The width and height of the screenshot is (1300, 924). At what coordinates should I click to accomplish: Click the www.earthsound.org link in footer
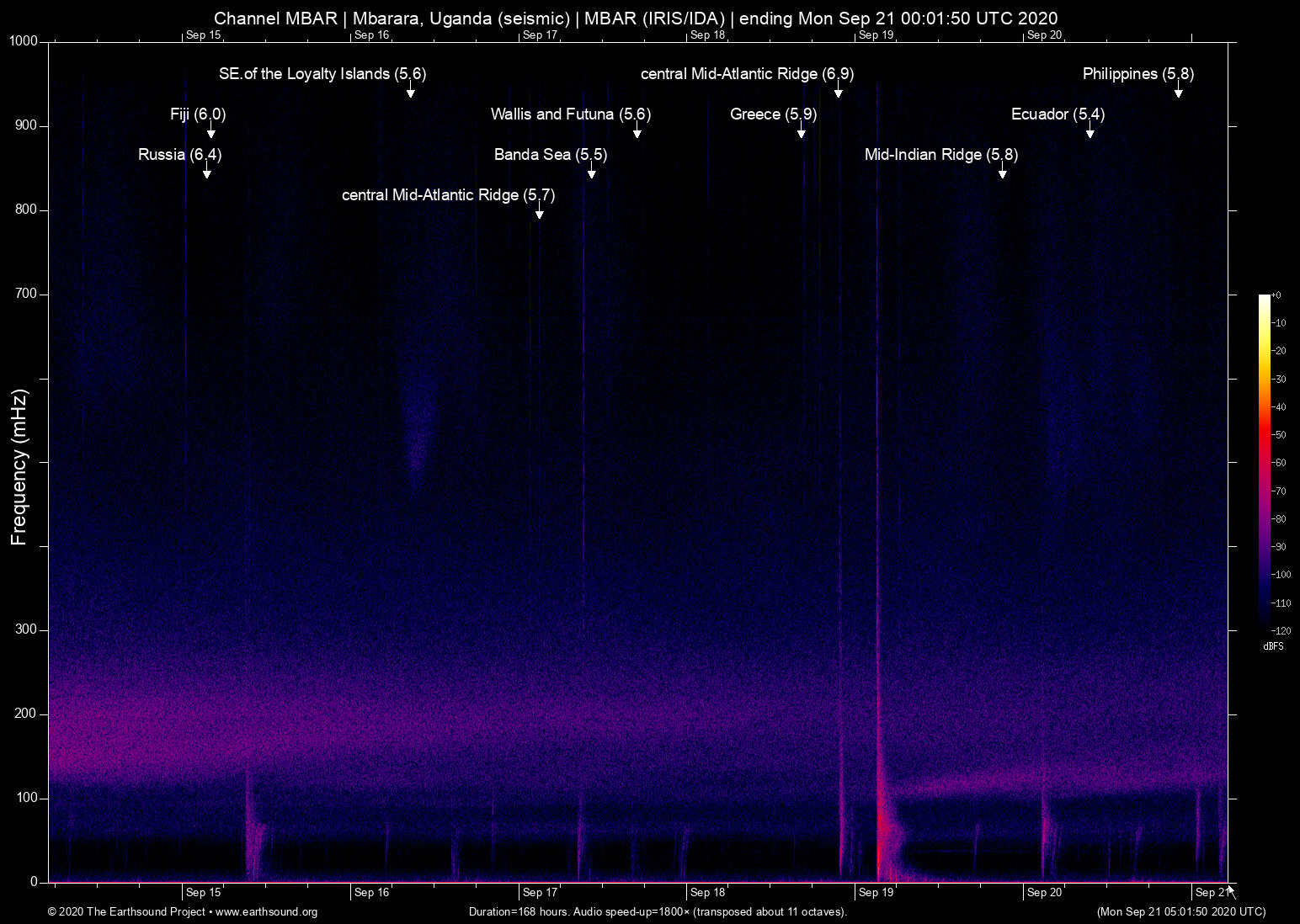266,912
